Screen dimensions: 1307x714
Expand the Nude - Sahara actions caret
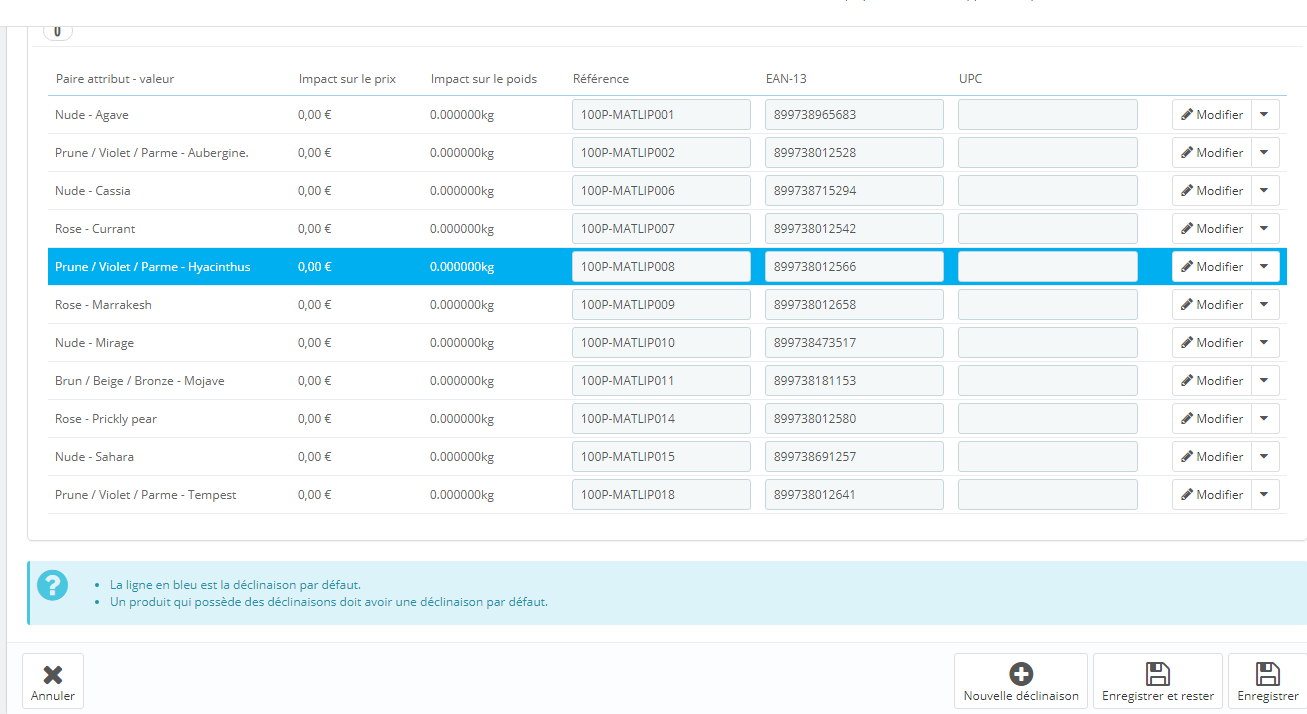[1265, 457]
